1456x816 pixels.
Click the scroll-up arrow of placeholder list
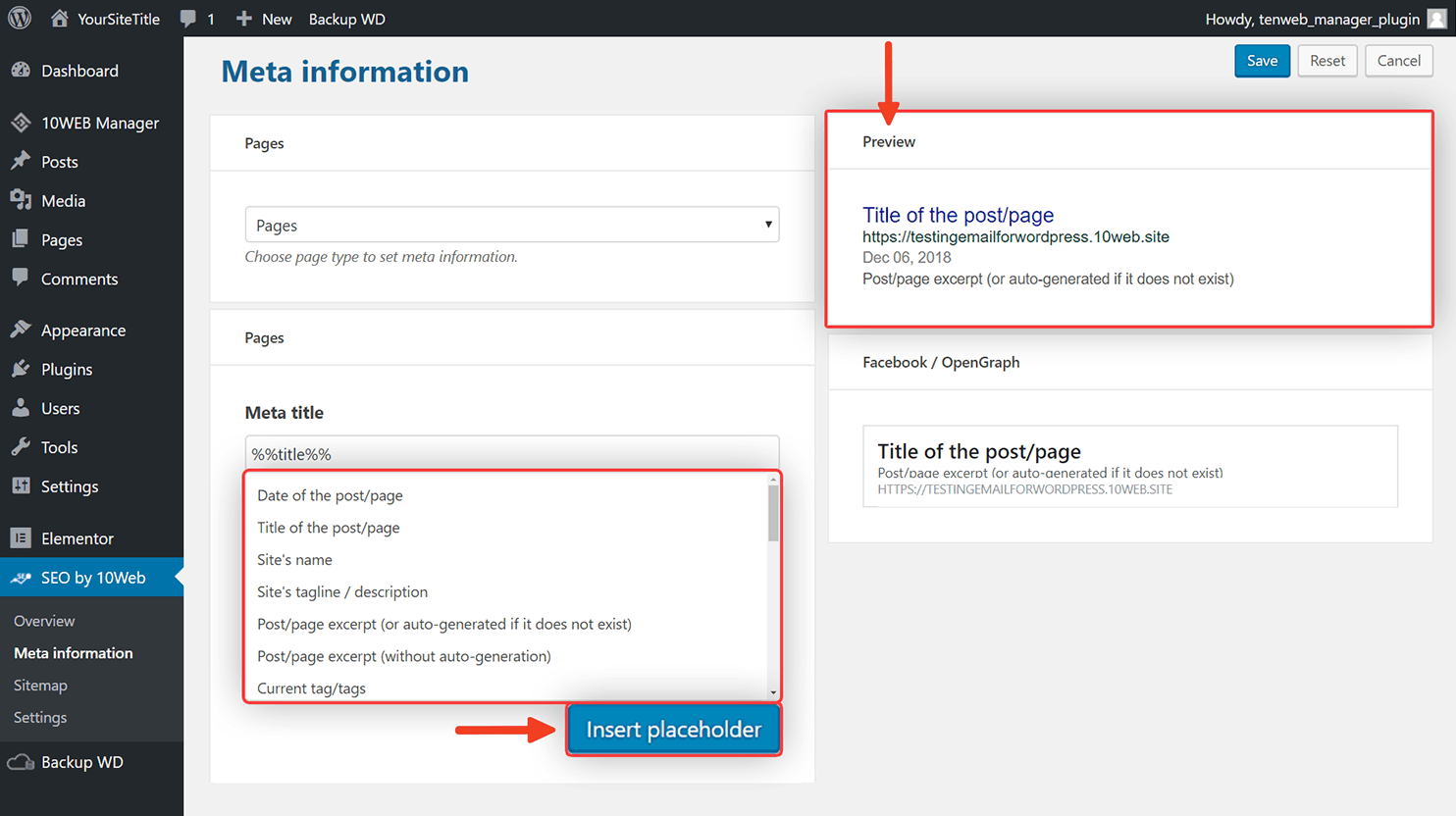click(773, 479)
